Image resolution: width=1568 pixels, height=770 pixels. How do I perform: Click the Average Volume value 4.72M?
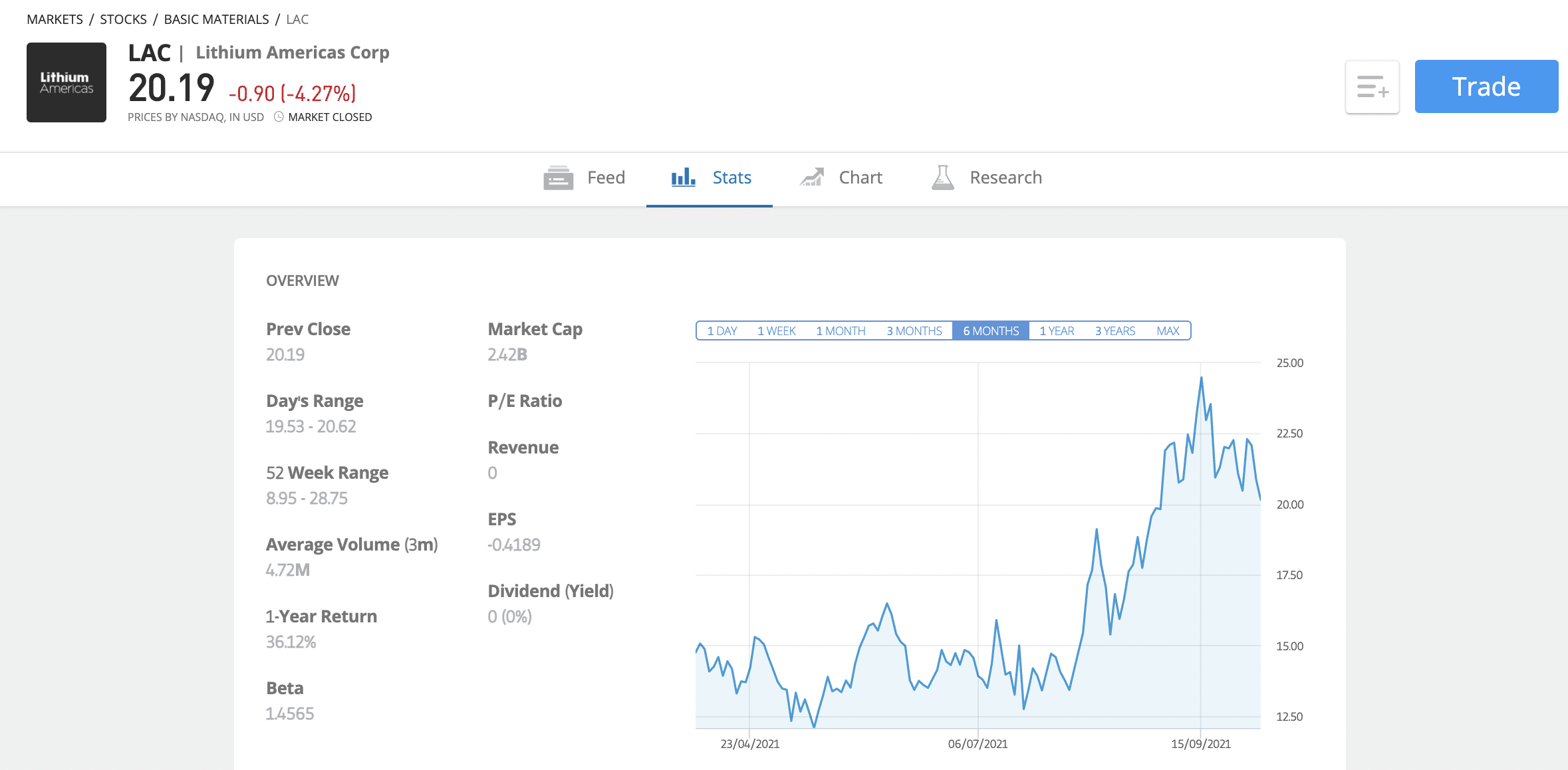(288, 570)
